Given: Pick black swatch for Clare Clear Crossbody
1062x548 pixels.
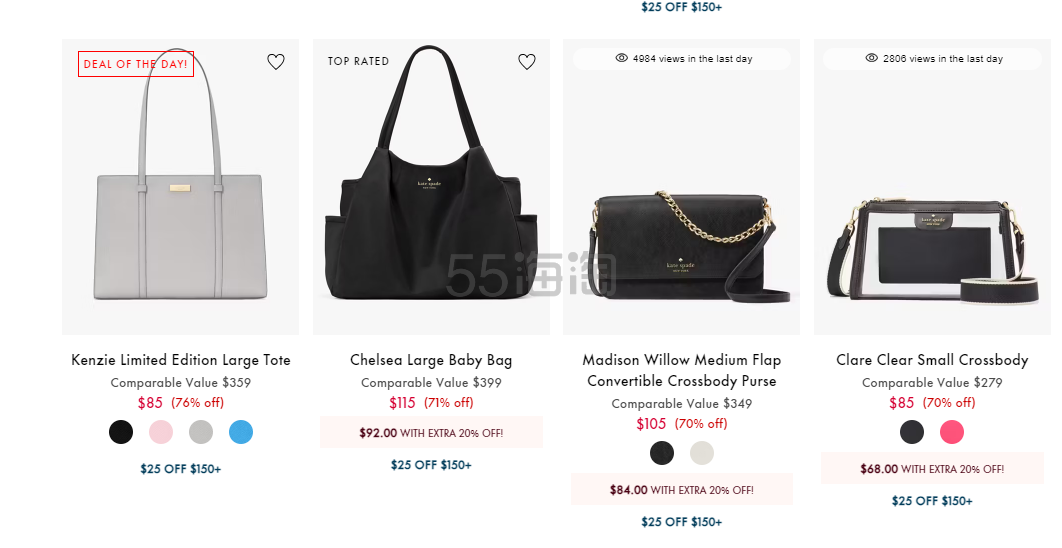Looking at the screenshot, I should coord(912,431).
